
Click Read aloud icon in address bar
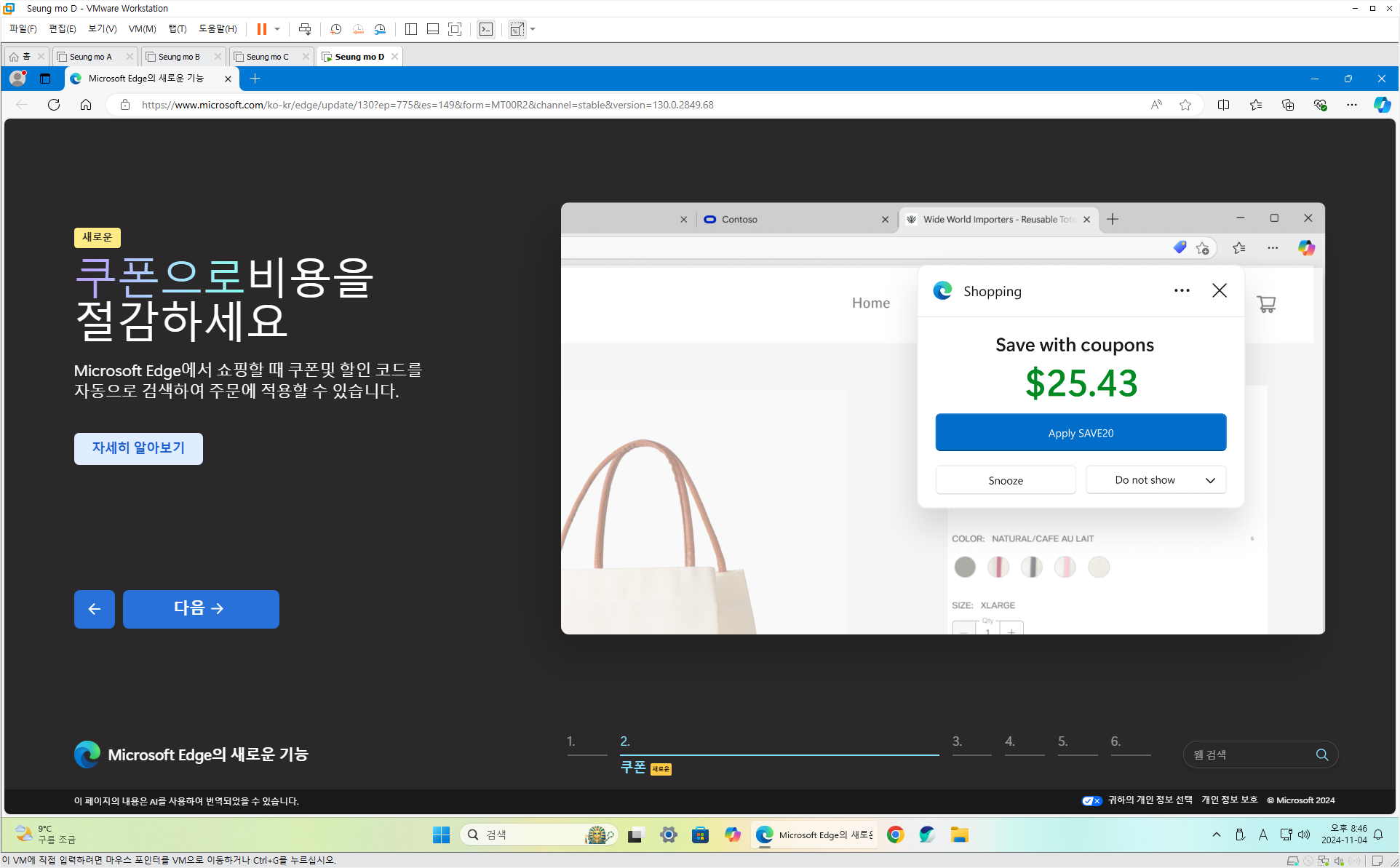(x=1156, y=105)
